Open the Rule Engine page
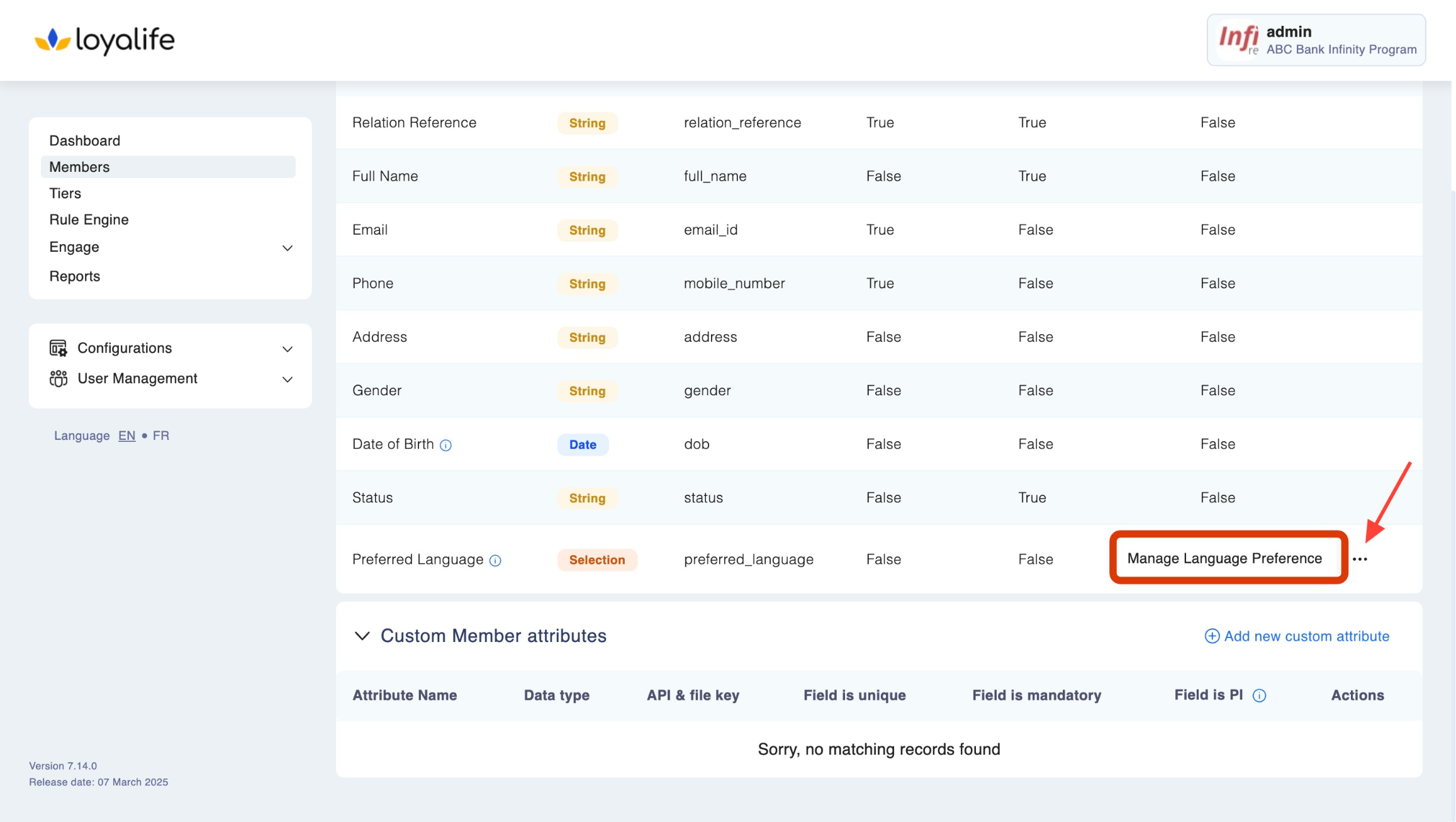Image resolution: width=1456 pixels, height=822 pixels. coord(89,220)
